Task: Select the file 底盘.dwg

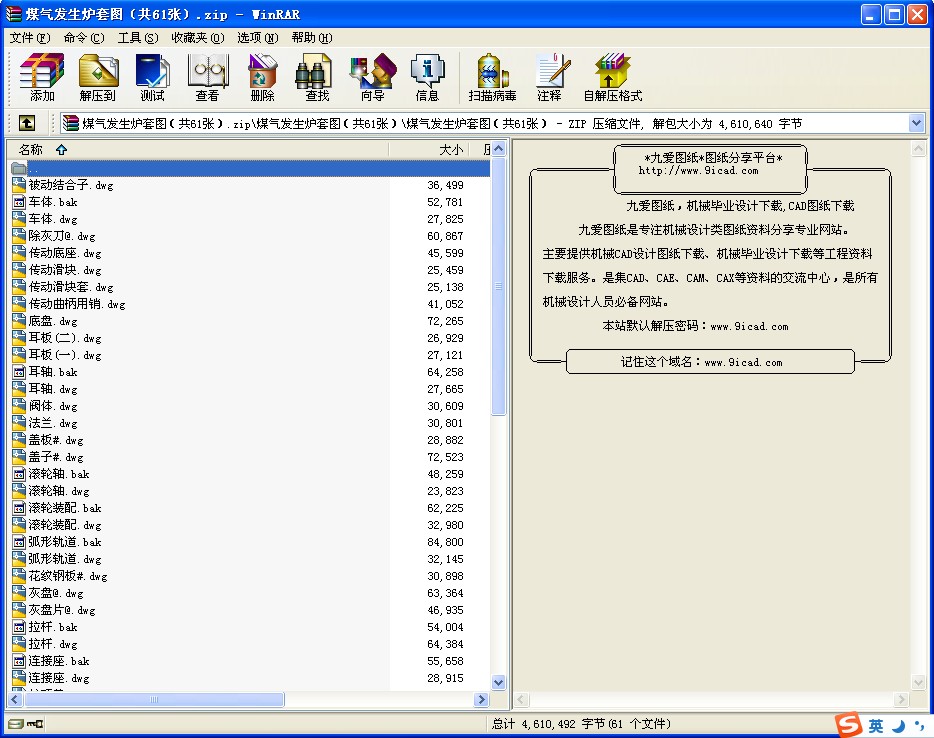Action: [x=53, y=321]
